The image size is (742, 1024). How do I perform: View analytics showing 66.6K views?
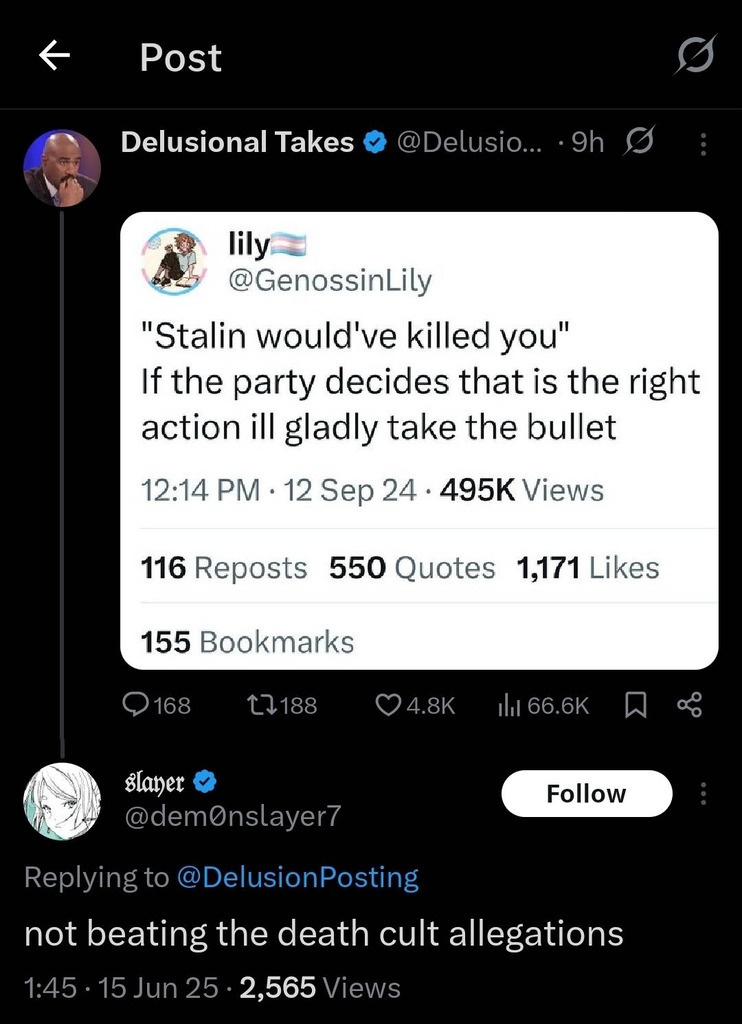(506, 705)
